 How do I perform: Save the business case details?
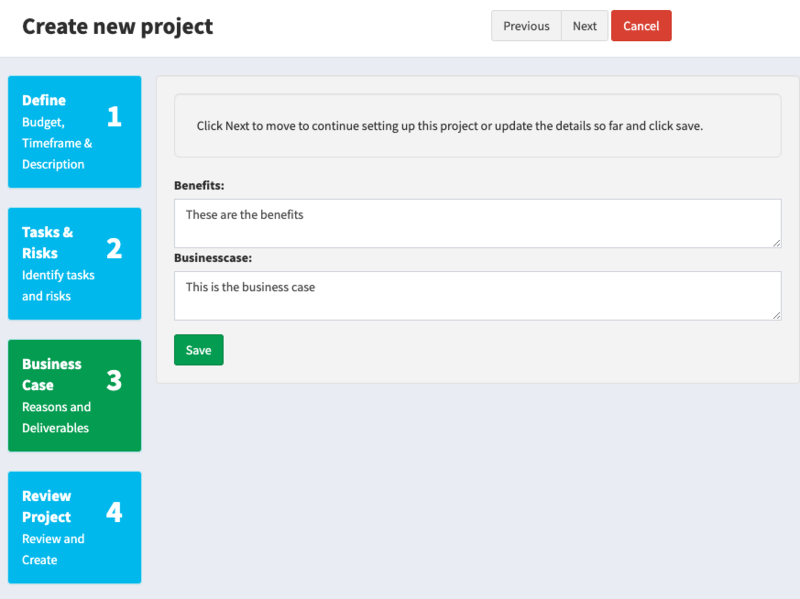point(198,350)
